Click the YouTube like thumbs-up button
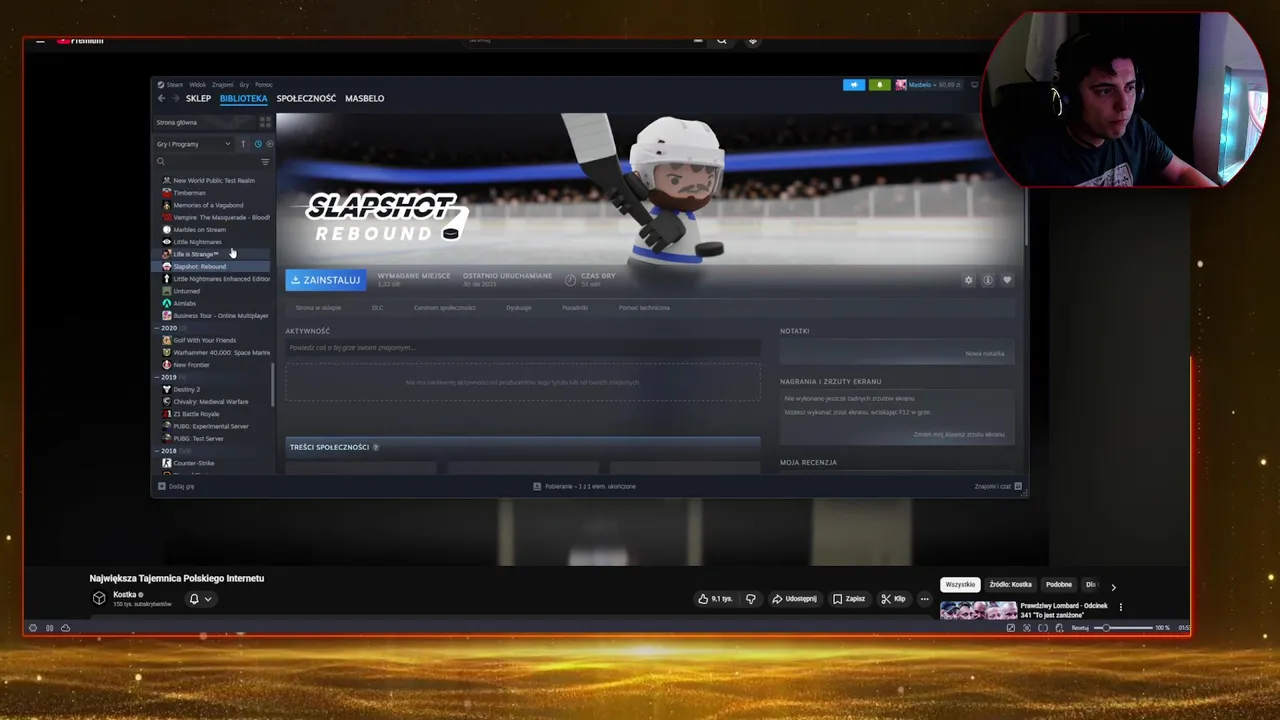Image resolution: width=1280 pixels, height=720 pixels. [715, 599]
